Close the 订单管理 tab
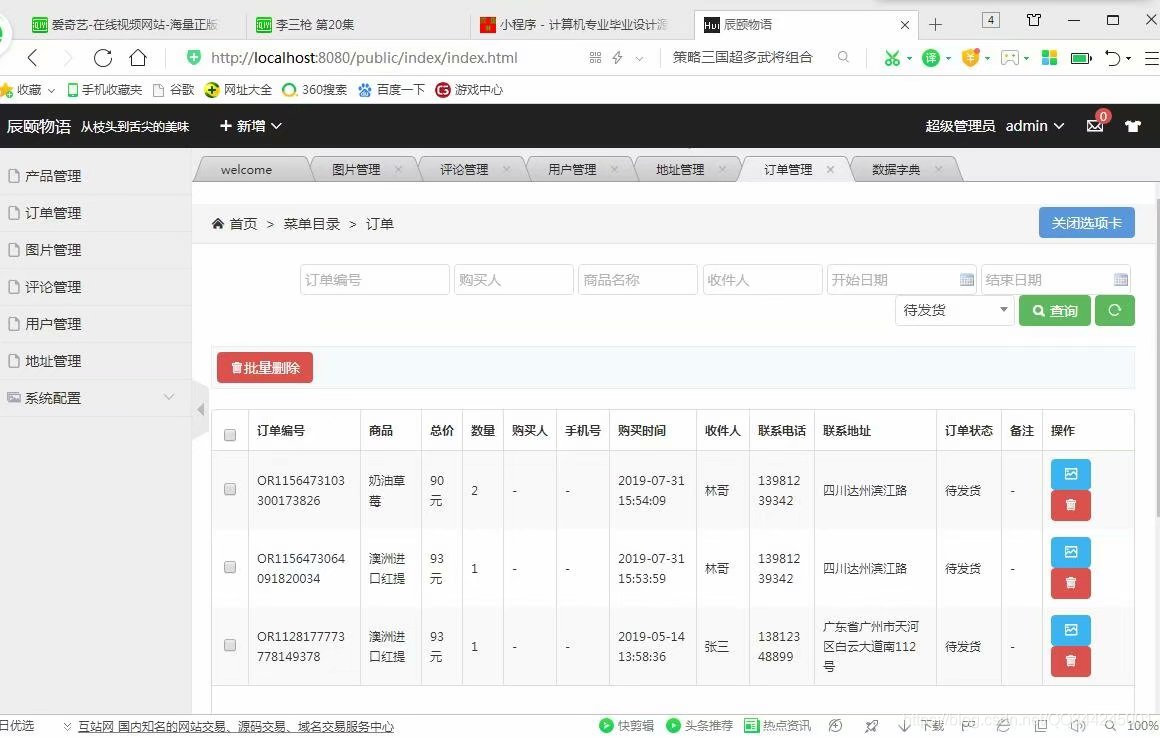This screenshot has height=738, width=1160. point(830,169)
